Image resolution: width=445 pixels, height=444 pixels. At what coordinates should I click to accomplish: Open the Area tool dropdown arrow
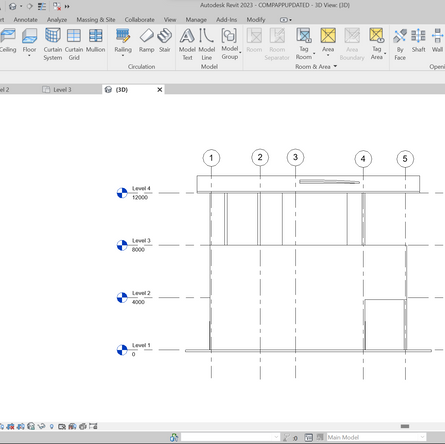click(x=328, y=55)
